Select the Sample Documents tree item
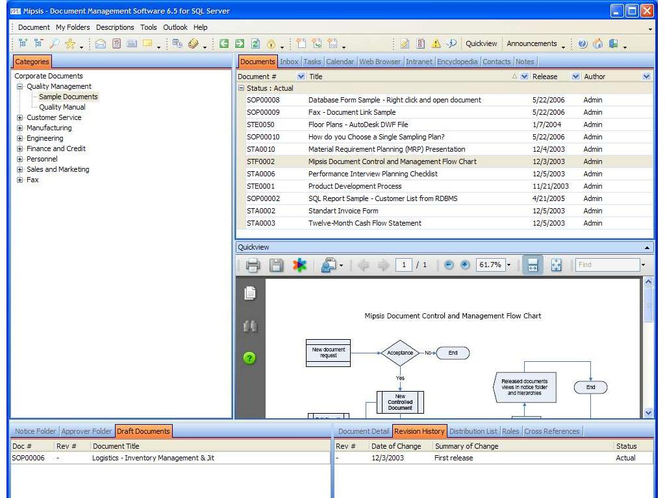Viewport: 665px width, 498px height. 68,97
